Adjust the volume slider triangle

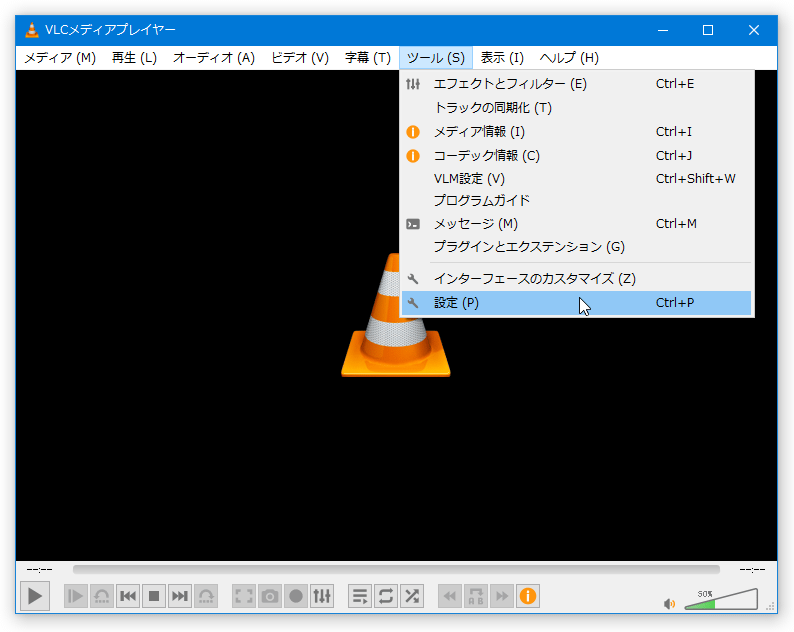(x=721, y=599)
